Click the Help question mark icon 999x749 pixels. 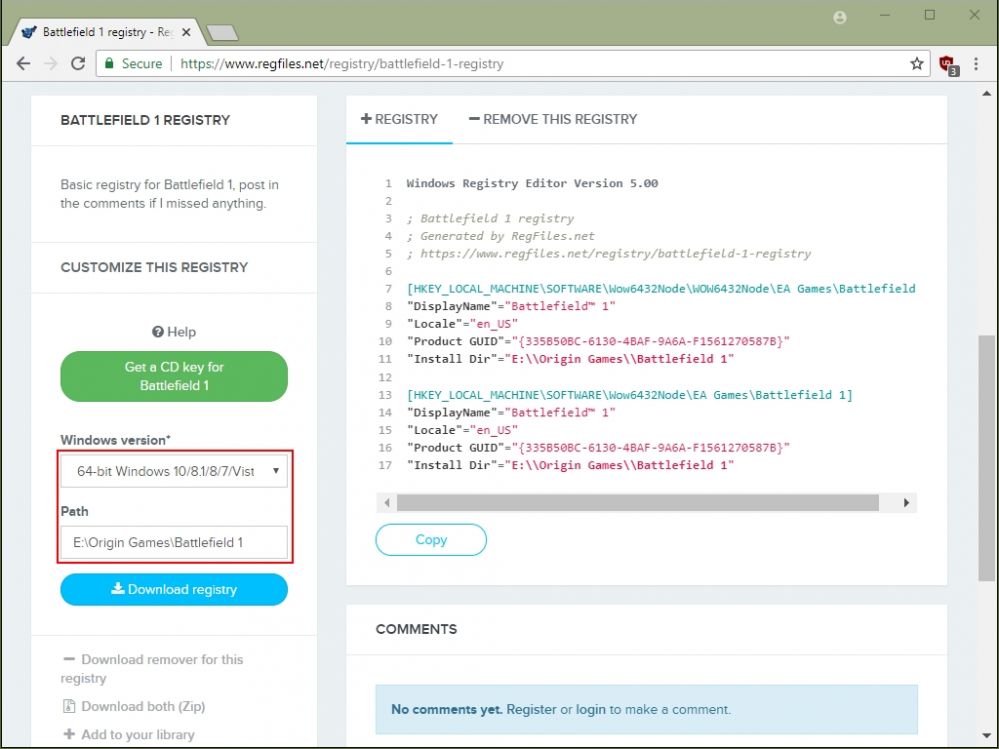click(x=158, y=332)
